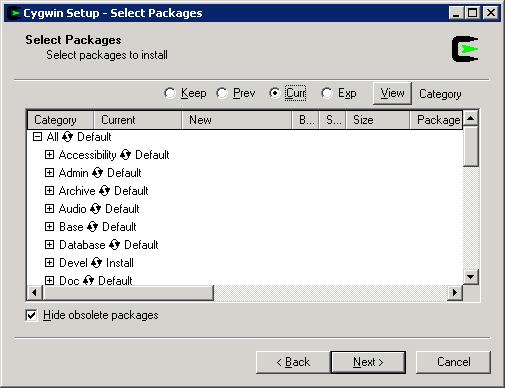Expand the Accessibility category
This screenshot has height=388, width=505.
tap(49, 155)
